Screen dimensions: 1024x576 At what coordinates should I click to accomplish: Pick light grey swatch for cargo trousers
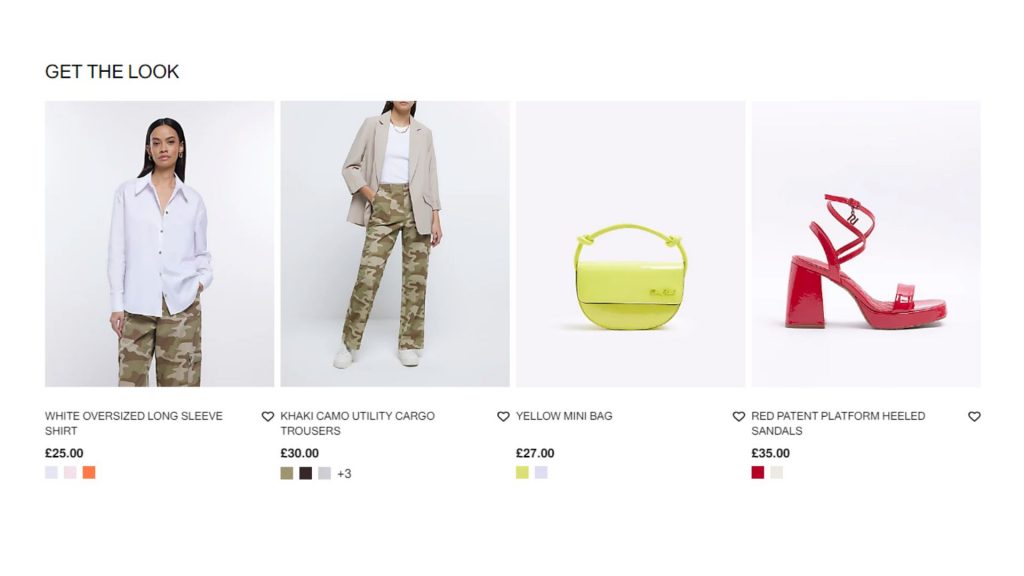(325, 473)
